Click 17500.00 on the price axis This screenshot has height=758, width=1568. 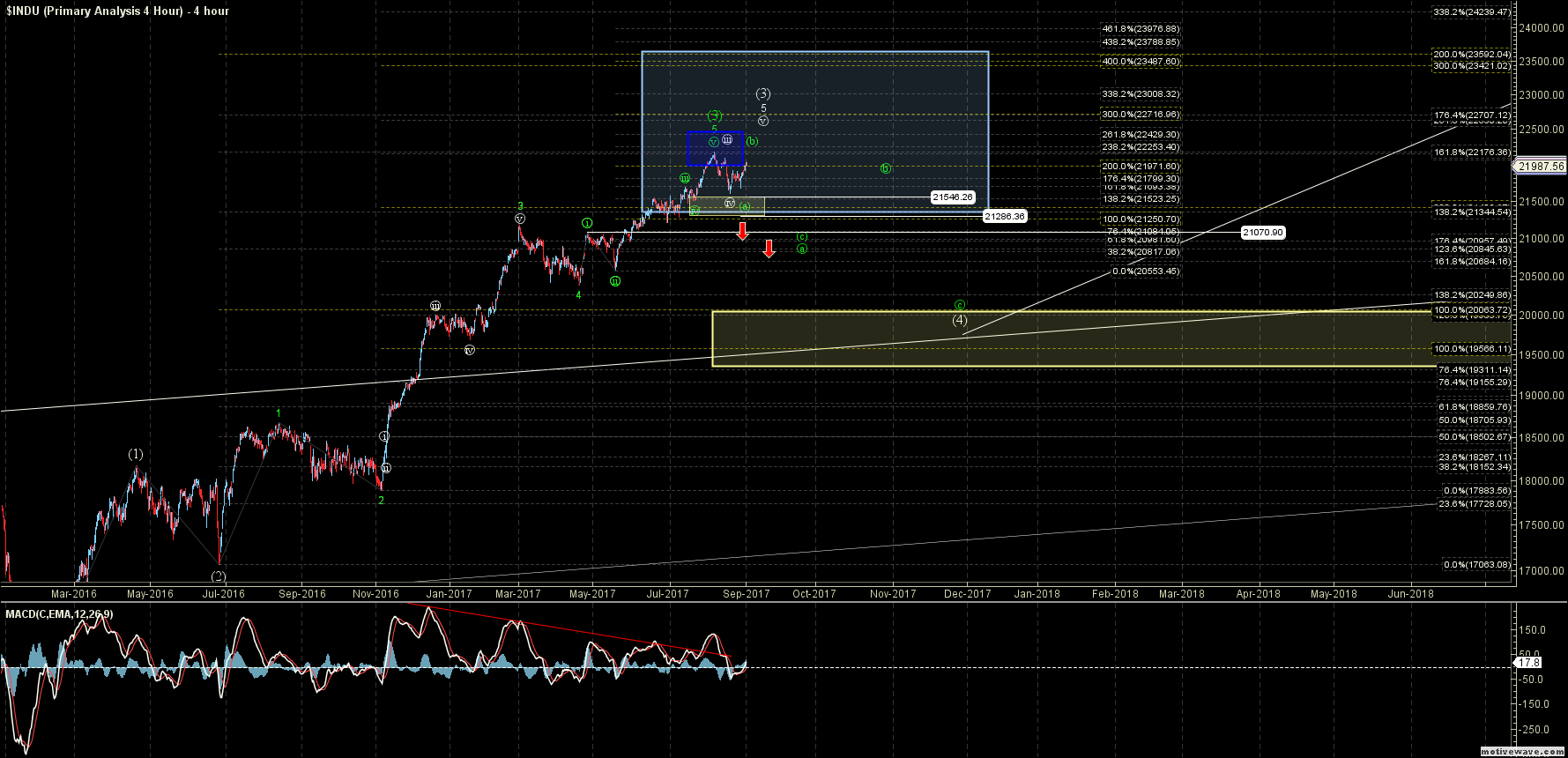(x=1542, y=525)
